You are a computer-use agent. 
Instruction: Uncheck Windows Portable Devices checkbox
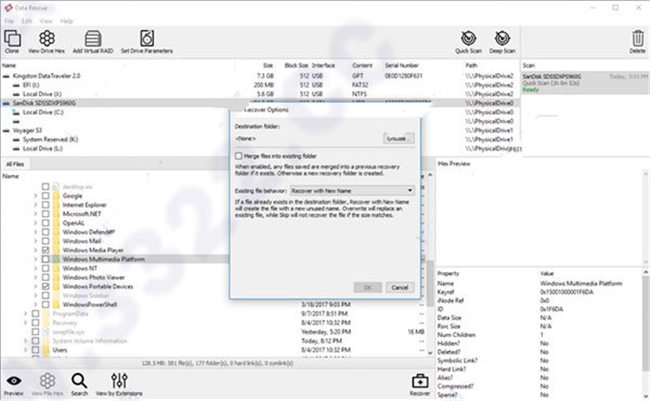click(46, 287)
